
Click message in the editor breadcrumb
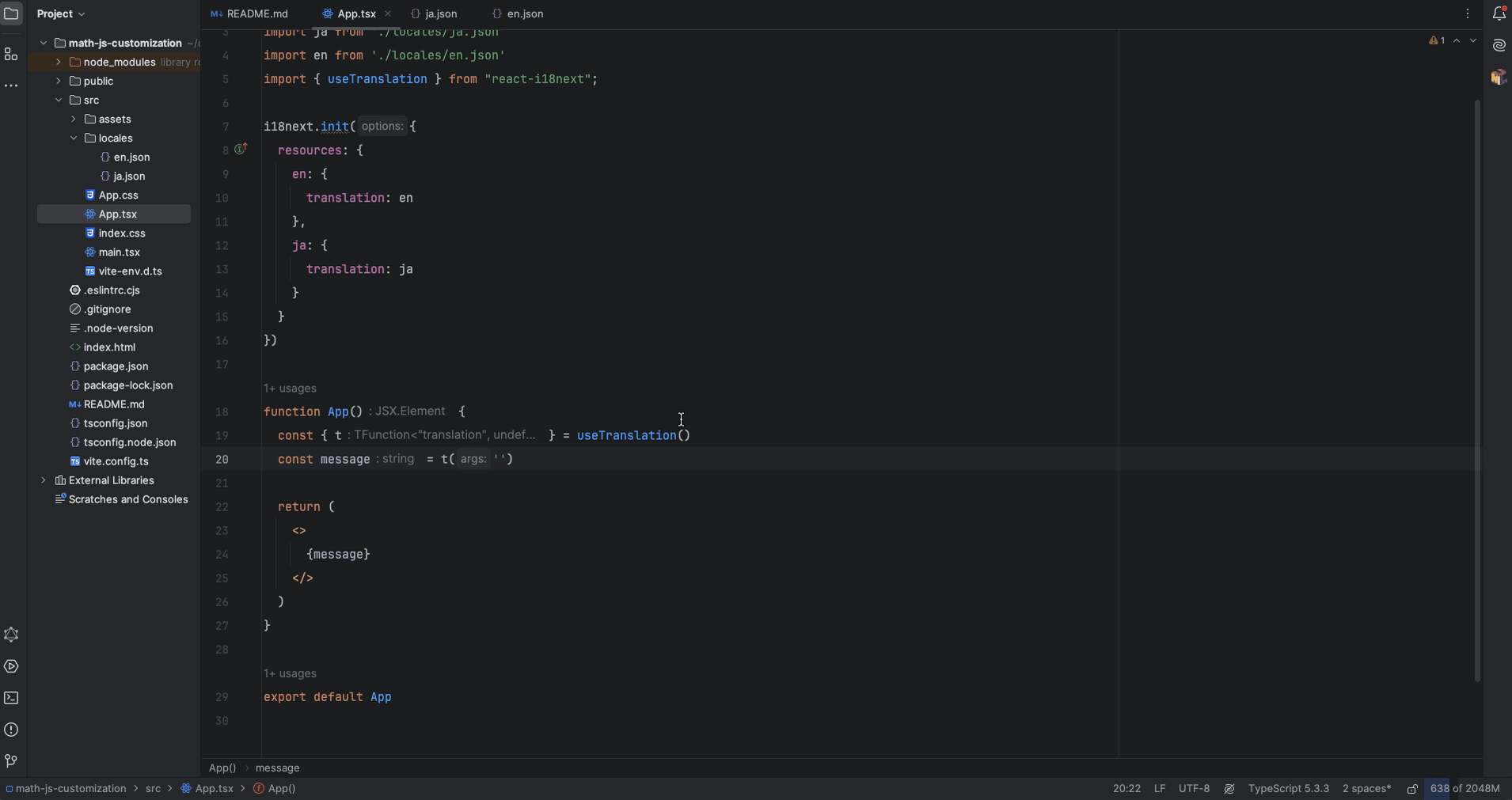tap(278, 768)
